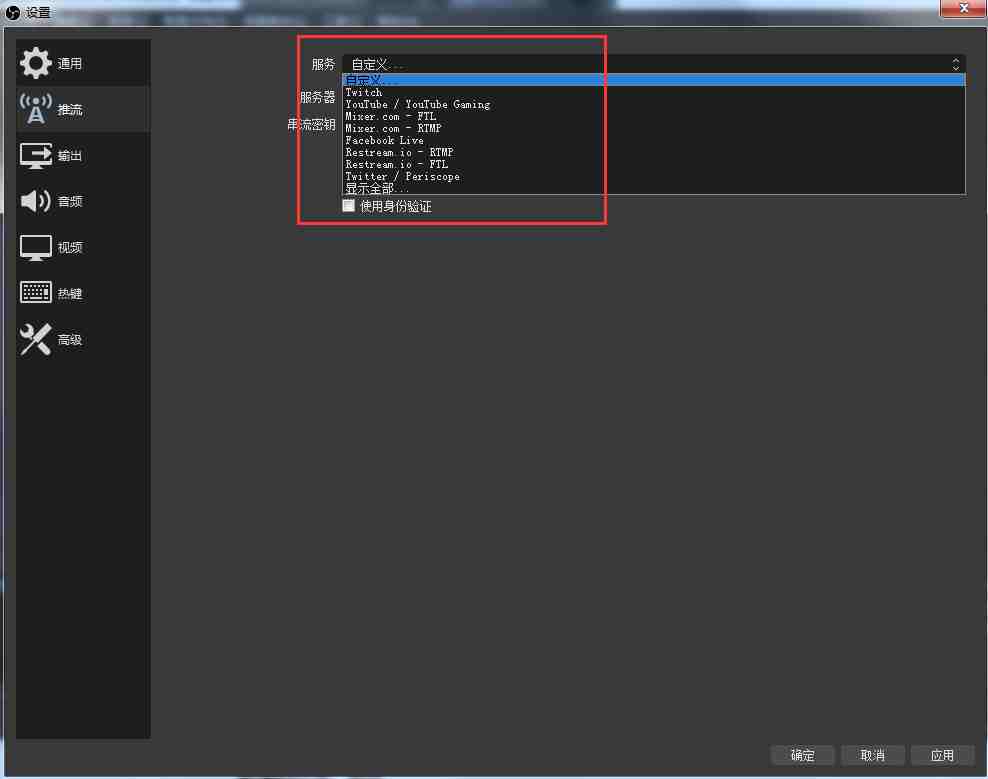Click the 热键 keyboard icon
The height and width of the screenshot is (779, 988).
click(x=35, y=293)
